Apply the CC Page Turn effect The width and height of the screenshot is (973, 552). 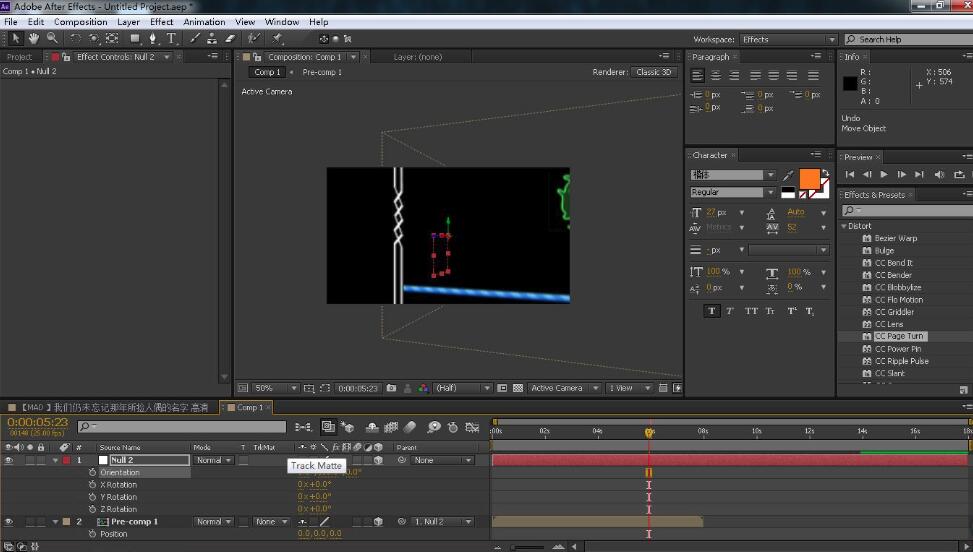click(x=899, y=337)
